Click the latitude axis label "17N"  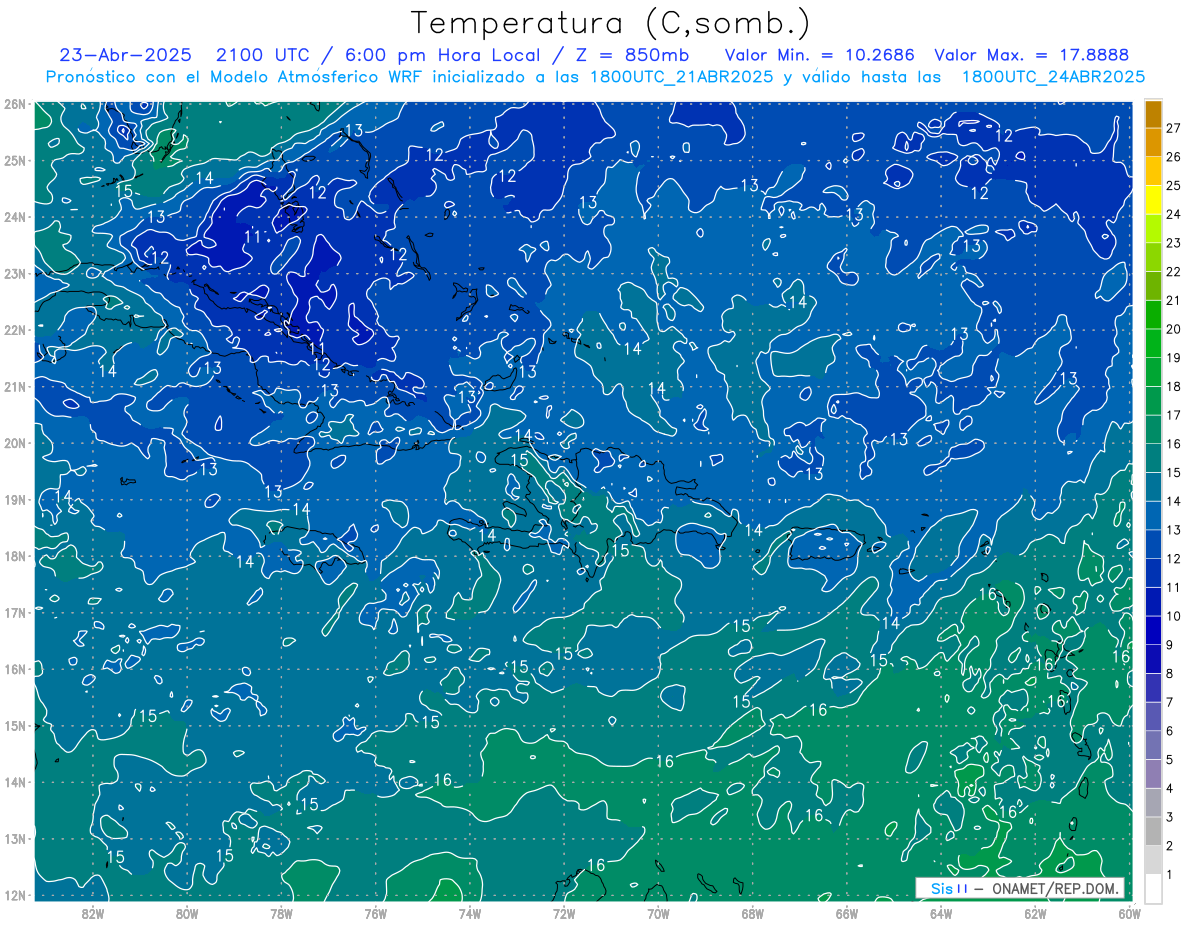click(15, 612)
